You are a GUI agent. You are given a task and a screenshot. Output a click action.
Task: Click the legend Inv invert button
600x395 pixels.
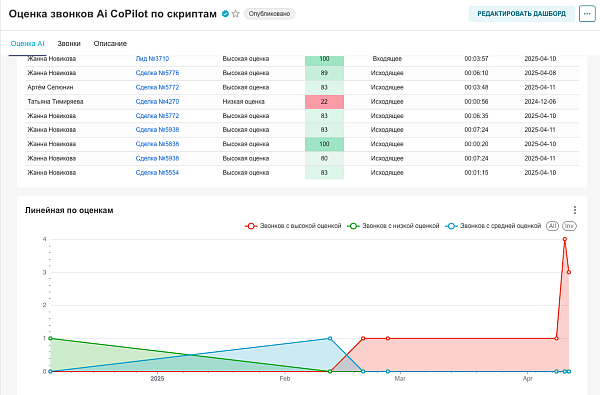[569, 226]
